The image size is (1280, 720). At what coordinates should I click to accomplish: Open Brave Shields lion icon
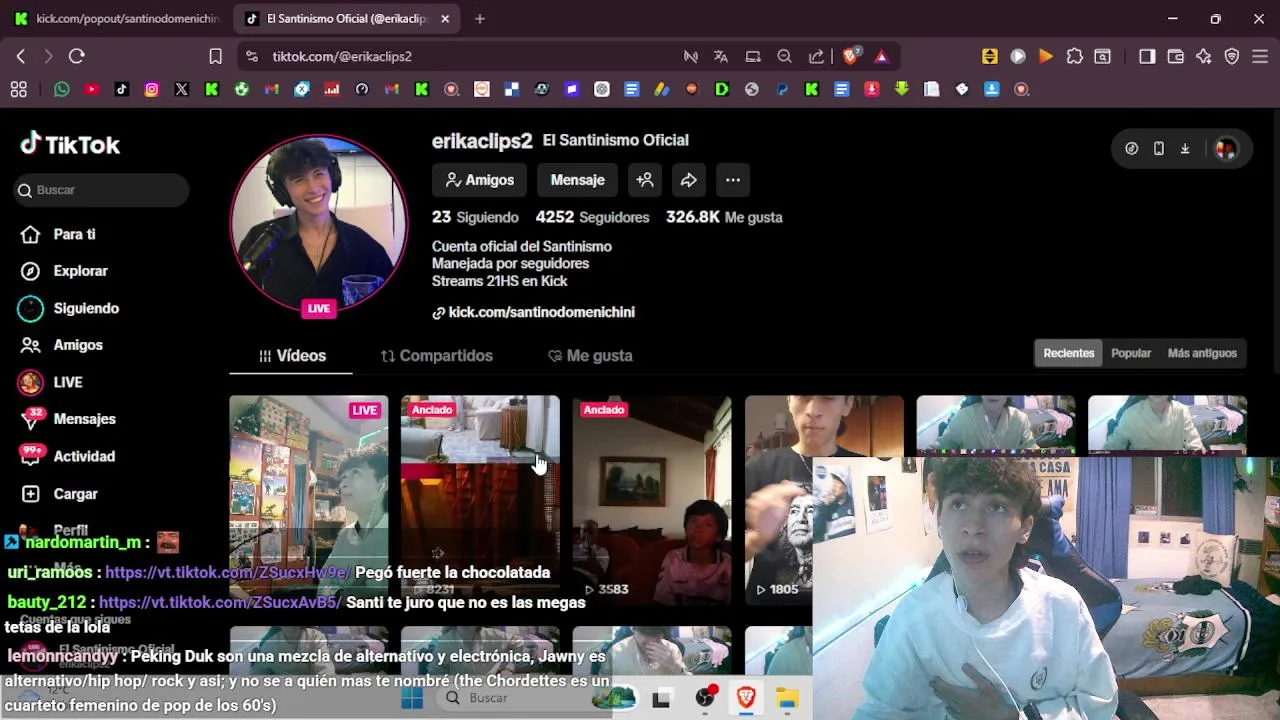coord(851,57)
